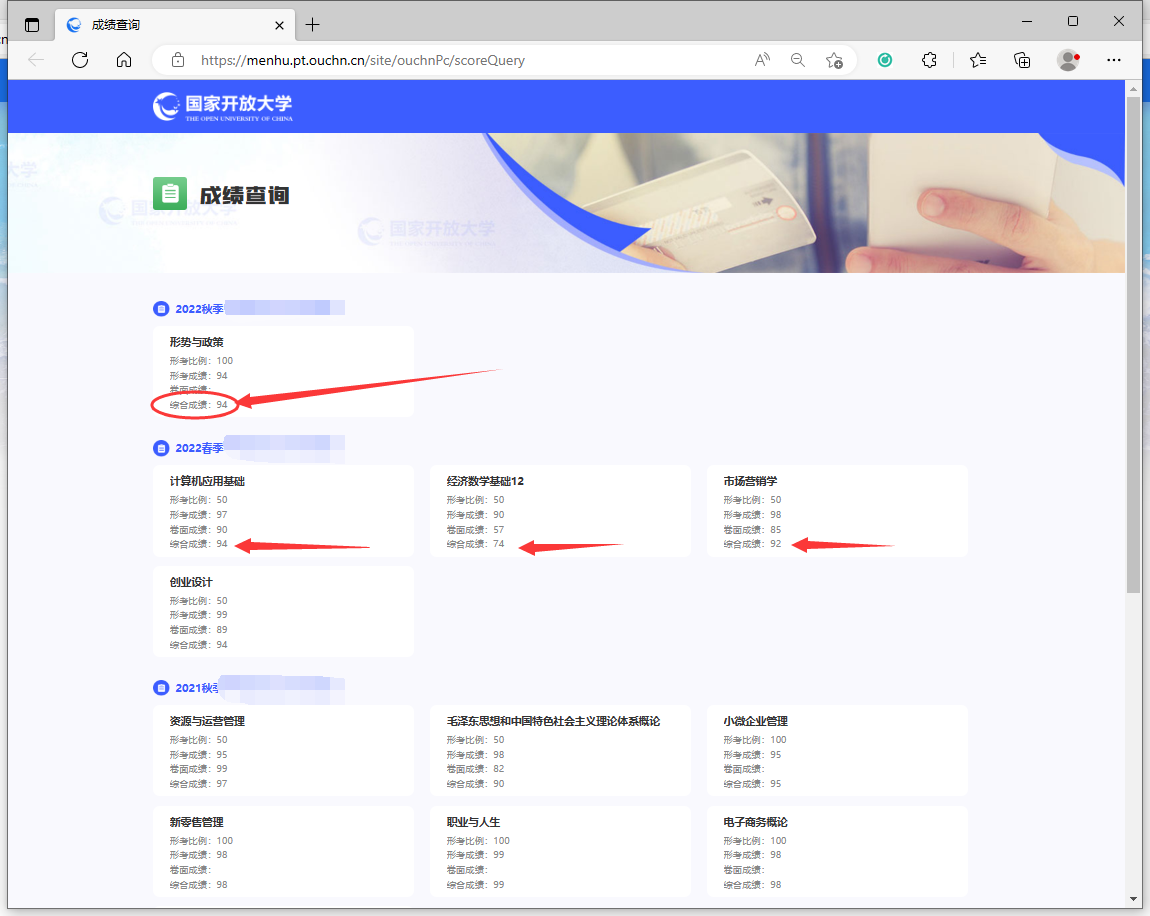Click the user profile avatar

click(x=1068, y=60)
